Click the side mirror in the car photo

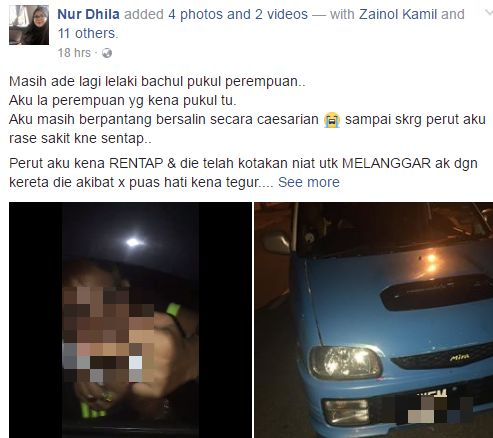277,243
